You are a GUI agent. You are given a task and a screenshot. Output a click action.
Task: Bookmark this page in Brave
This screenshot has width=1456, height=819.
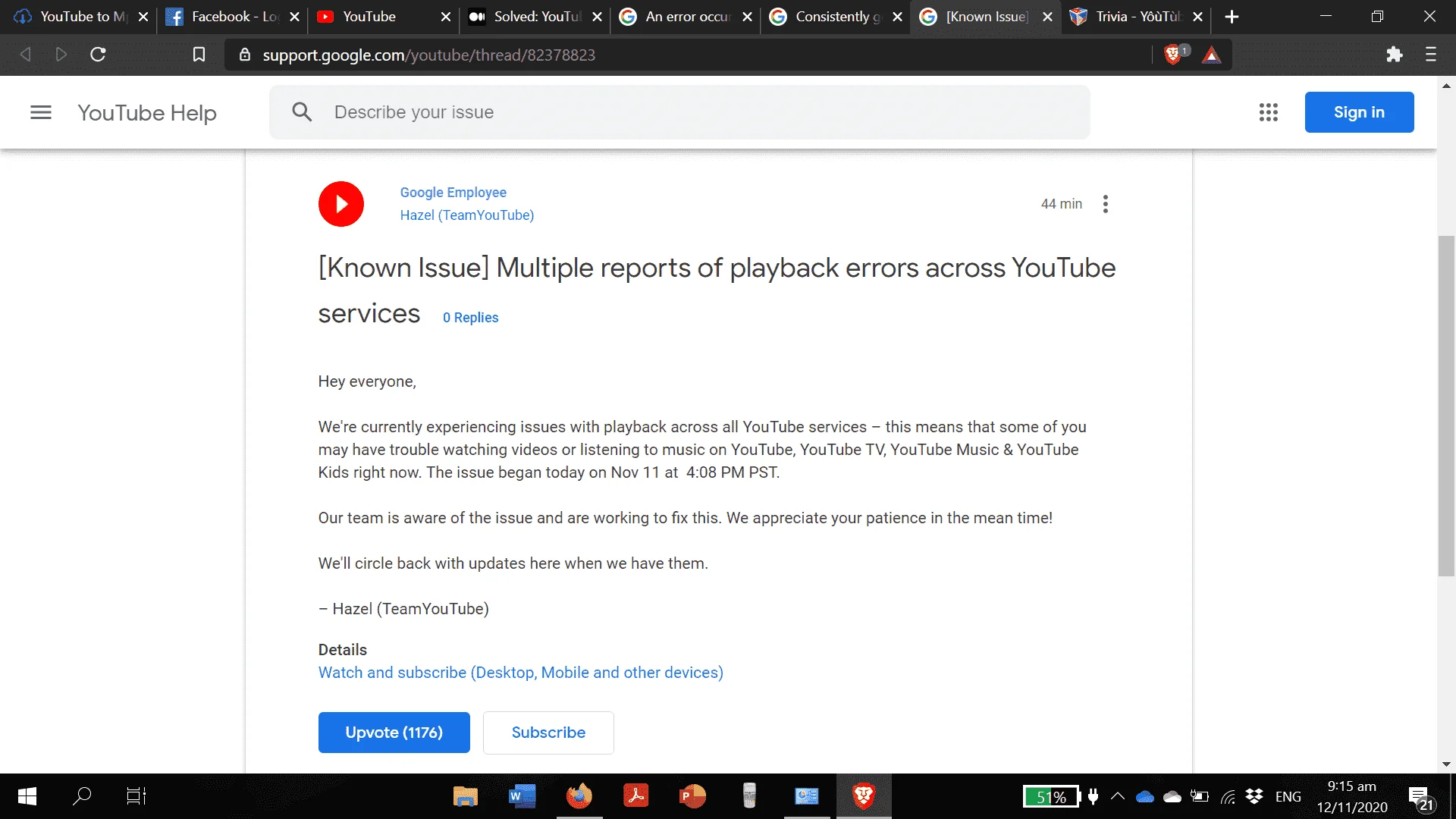(x=199, y=55)
